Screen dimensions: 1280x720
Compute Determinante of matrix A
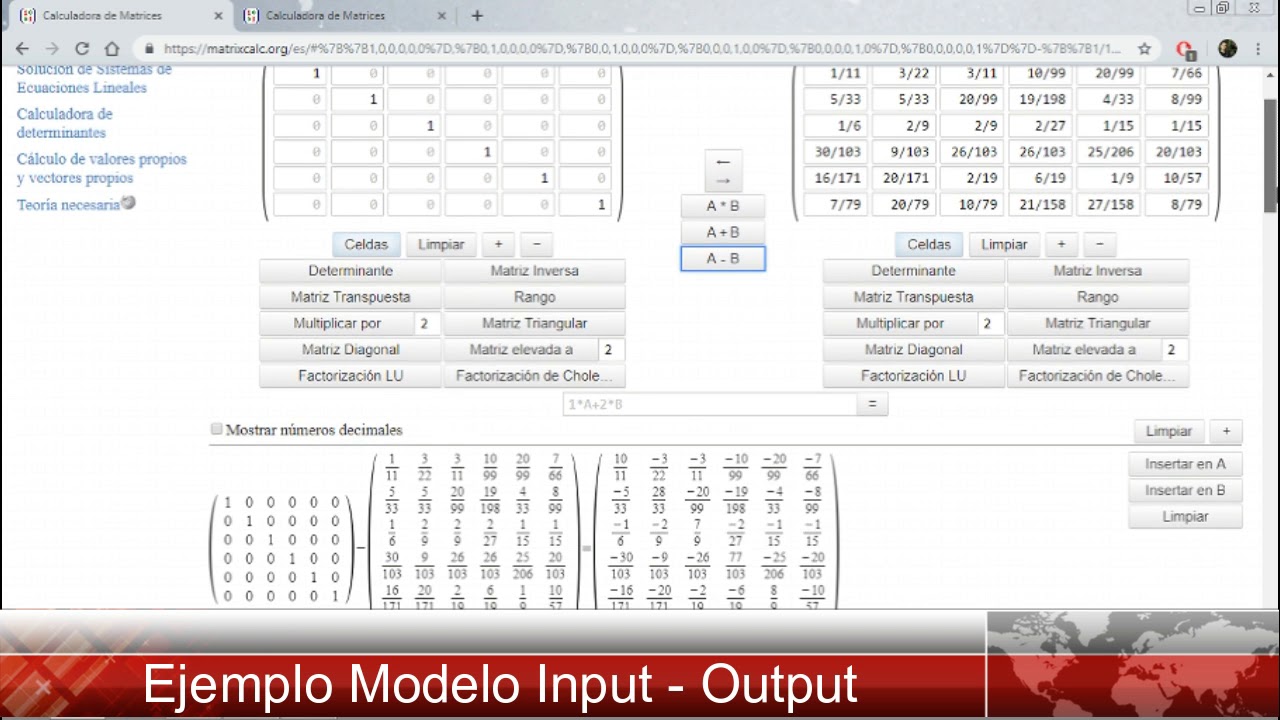(350, 271)
